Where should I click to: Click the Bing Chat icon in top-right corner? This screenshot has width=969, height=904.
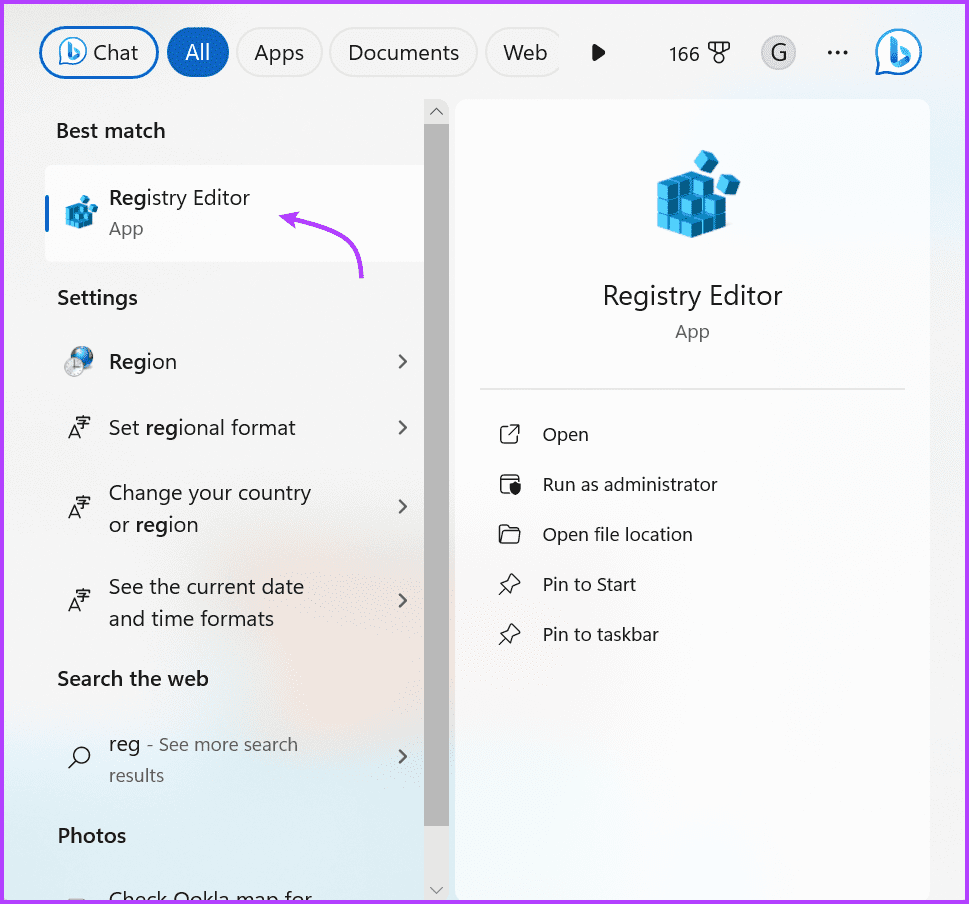click(897, 52)
